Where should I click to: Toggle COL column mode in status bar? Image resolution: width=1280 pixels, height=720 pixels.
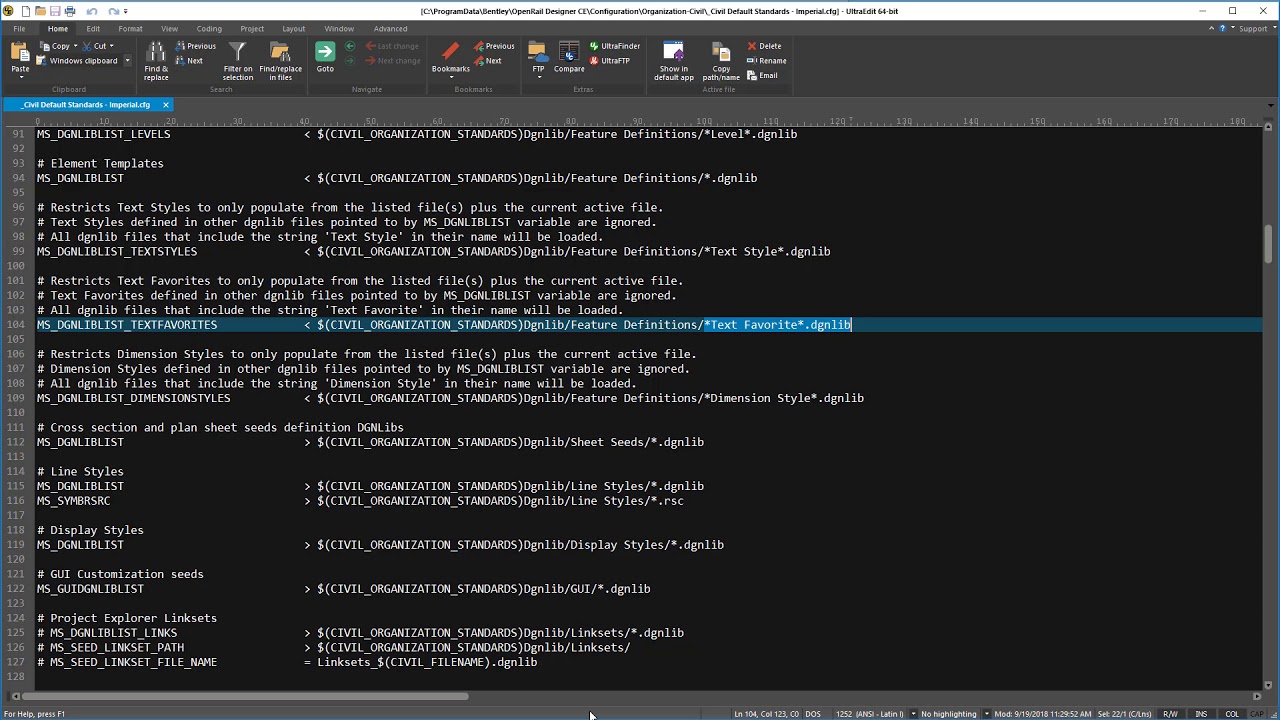click(x=1232, y=714)
